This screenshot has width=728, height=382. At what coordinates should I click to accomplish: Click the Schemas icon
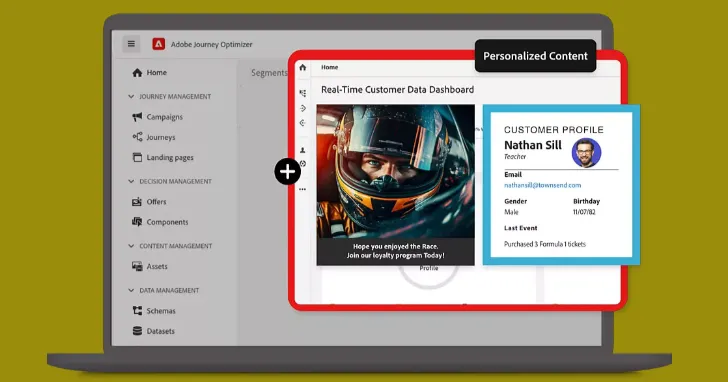137,311
